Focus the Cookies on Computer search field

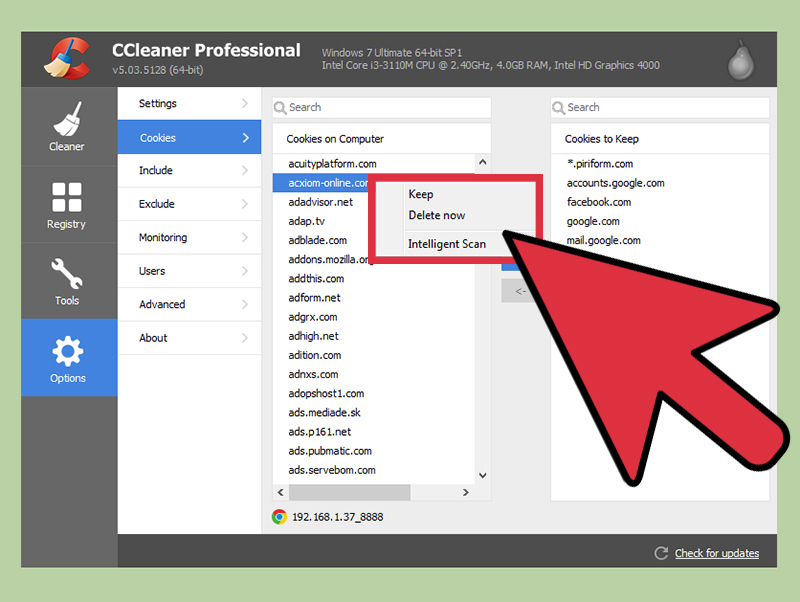click(382, 108)
